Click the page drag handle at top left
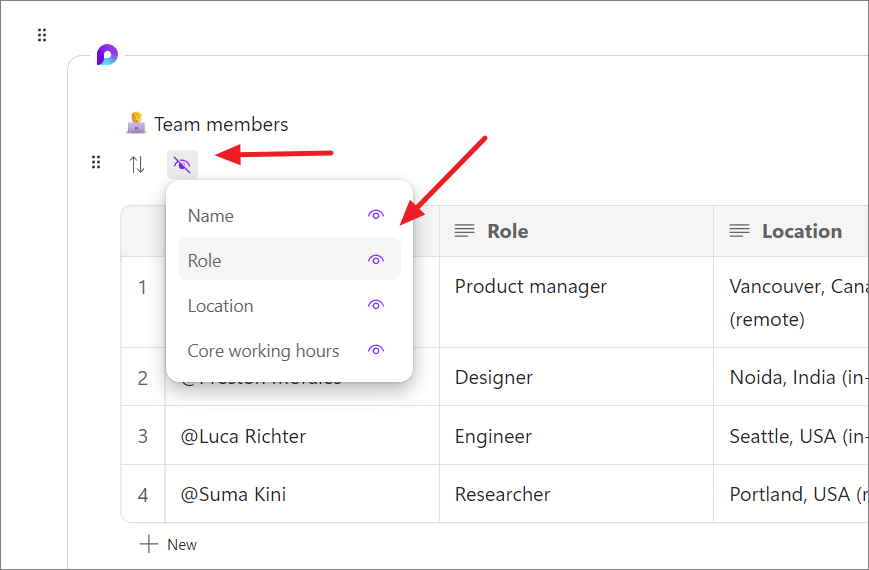 42,36
